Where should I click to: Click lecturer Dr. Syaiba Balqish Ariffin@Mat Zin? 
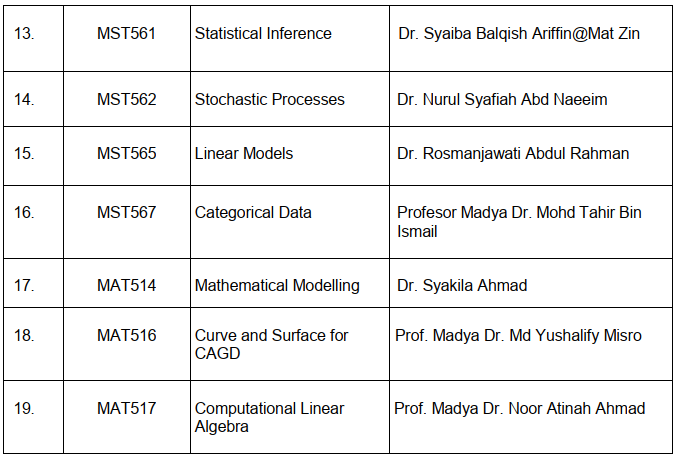(518, 34)
